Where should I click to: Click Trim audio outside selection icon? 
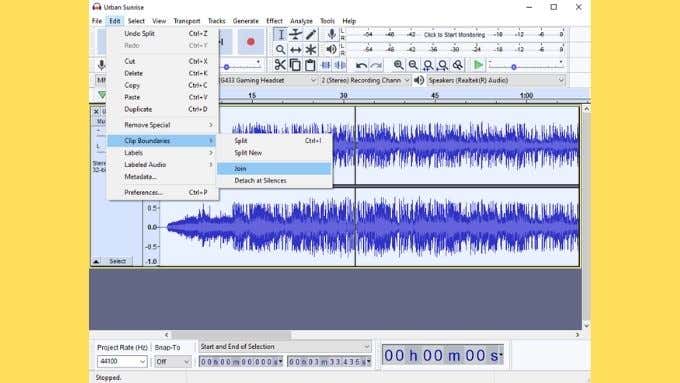point(326,65)
